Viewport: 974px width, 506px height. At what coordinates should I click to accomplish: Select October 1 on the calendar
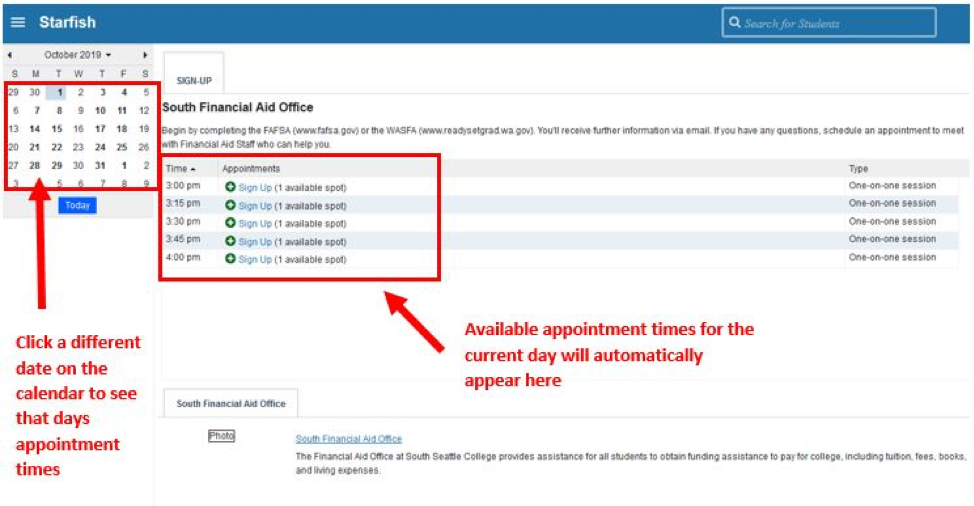pyautogui.click(x=58, y=93)
